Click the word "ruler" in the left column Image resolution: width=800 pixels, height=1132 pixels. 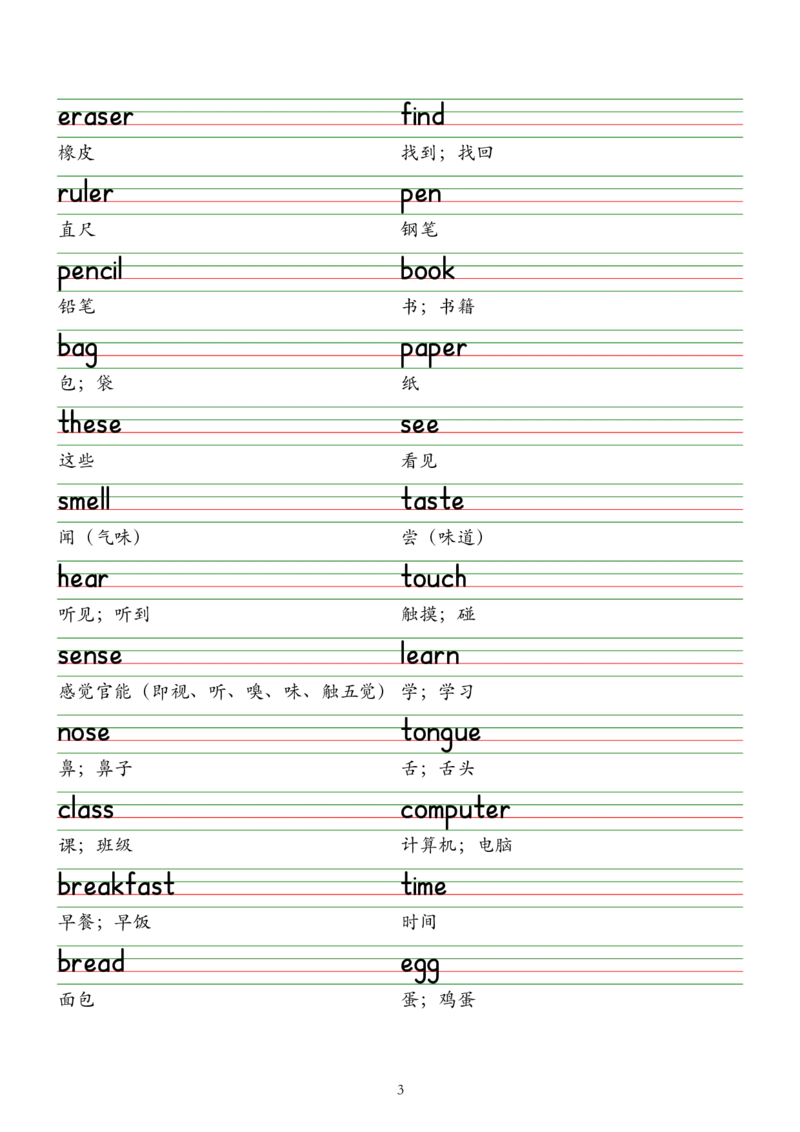coord(84,195)
